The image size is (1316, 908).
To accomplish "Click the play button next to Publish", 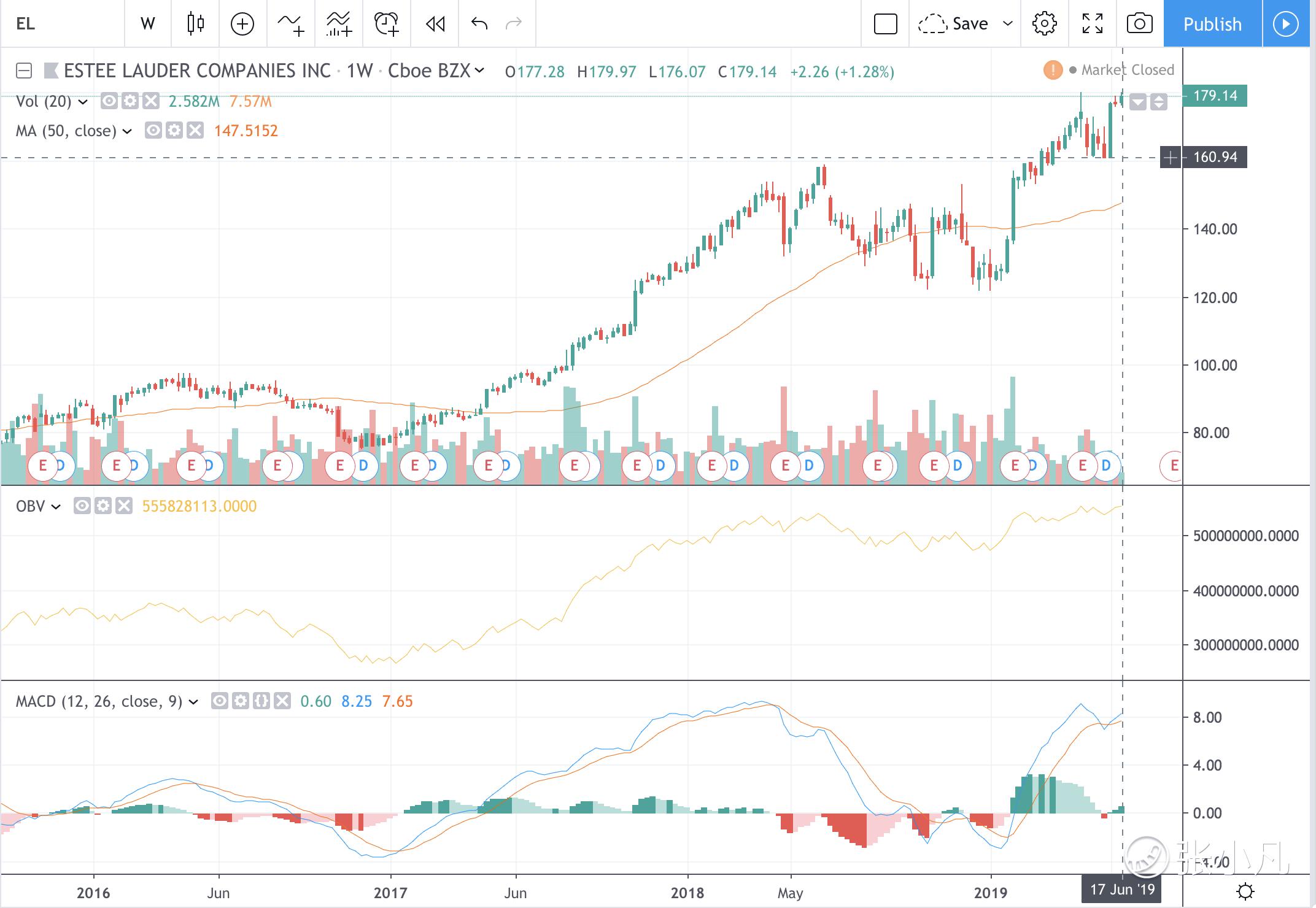I will click(1286, 24).
